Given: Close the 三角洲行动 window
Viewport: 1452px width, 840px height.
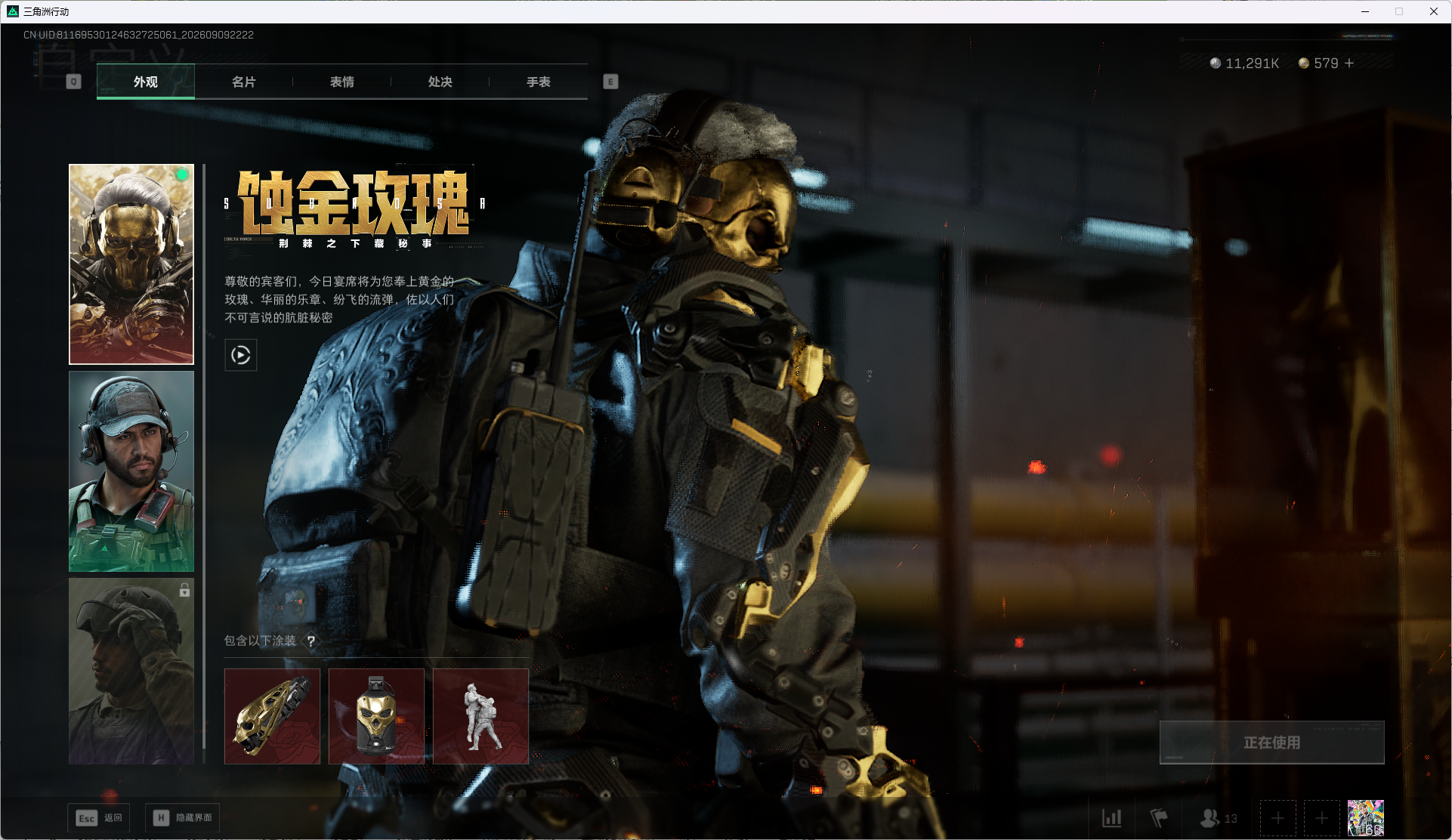Looking at the screenshot, I should pyautogui.click(x=1433, y=11).
